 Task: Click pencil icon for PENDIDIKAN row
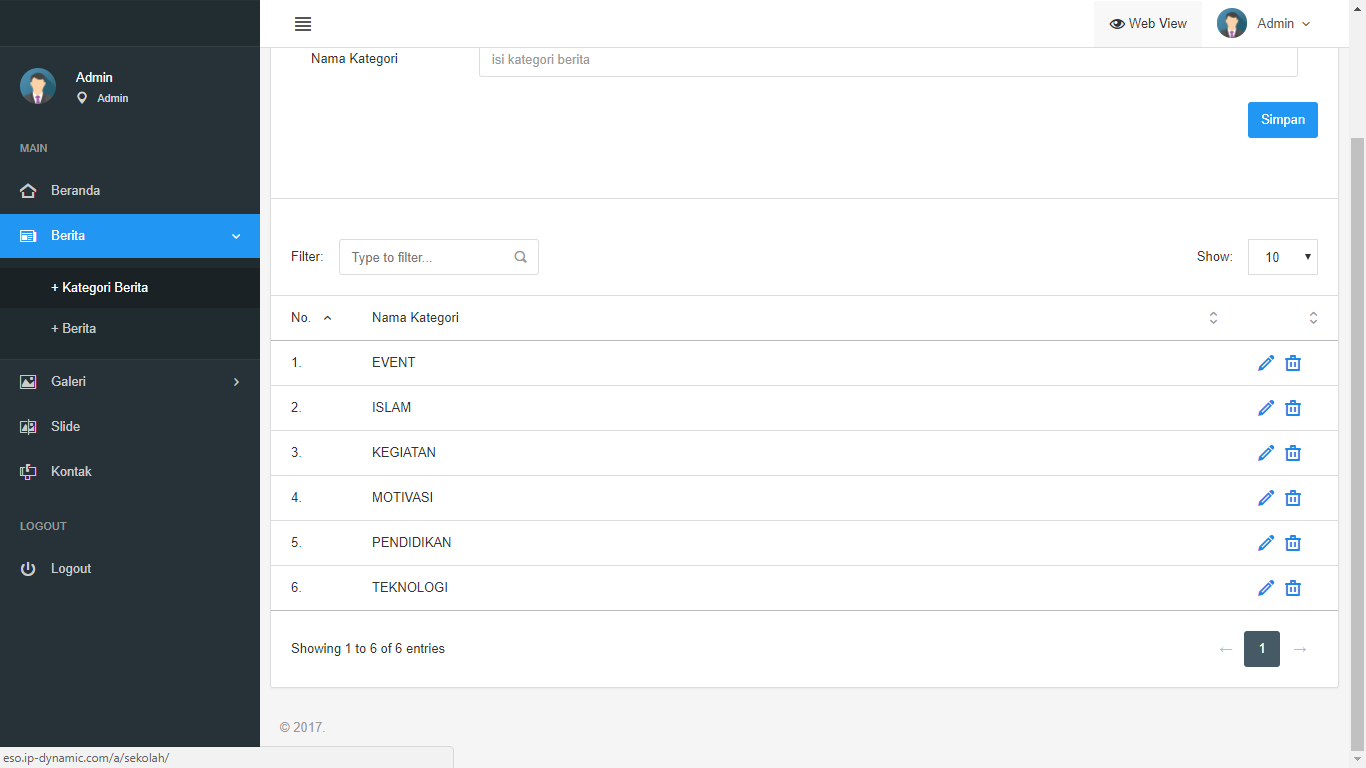[x=1266, y=543]
